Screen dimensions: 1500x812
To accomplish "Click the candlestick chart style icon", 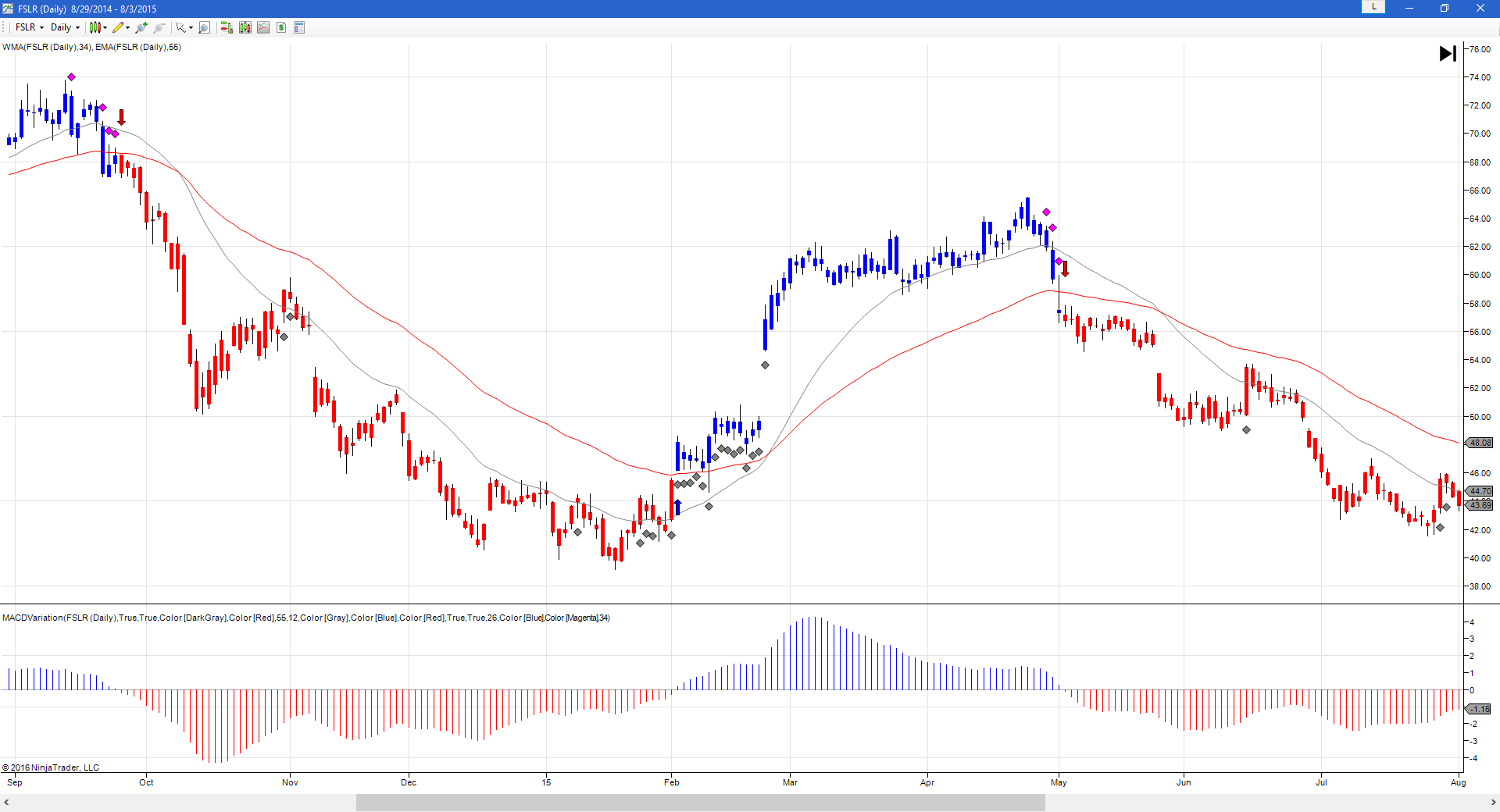I will point(95,27).
